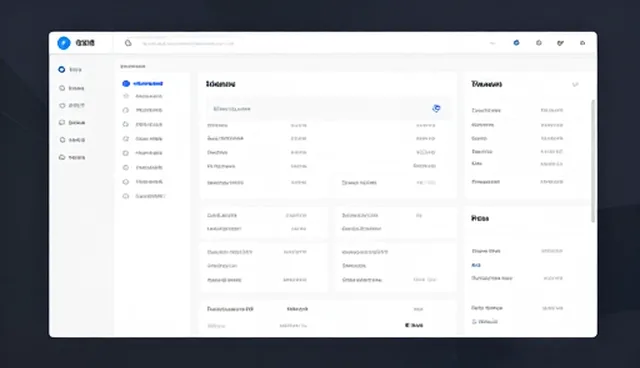
Task: Follow the small blue link in the lower right panel
Action: pos(476,265)
